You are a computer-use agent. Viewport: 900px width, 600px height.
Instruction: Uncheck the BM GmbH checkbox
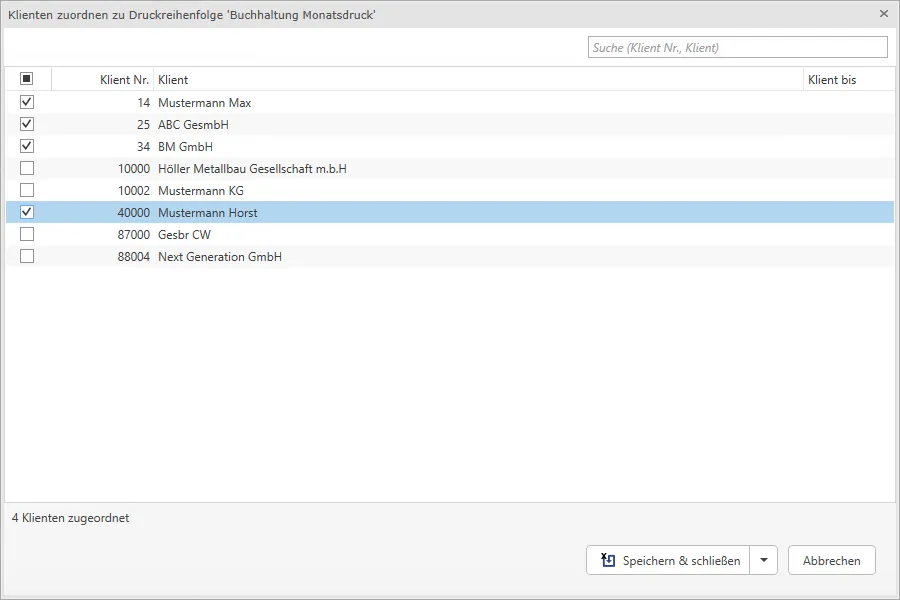(x=26, y=146)
